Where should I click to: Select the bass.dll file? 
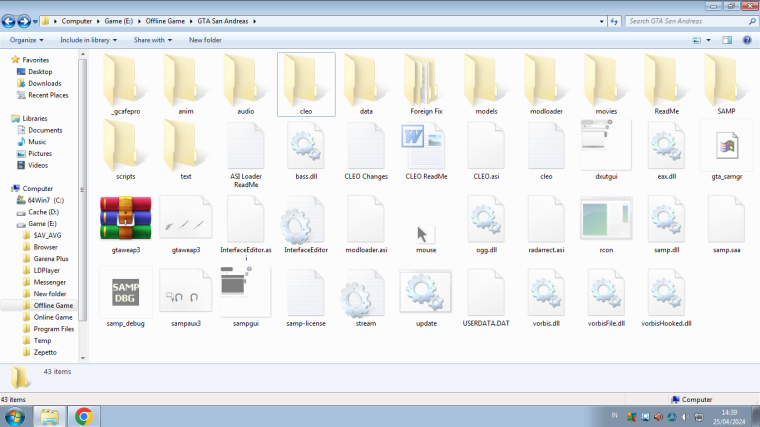tap(306, 145)
